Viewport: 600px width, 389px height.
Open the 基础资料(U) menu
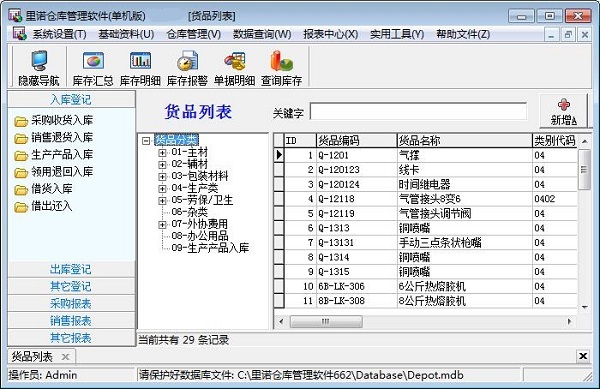coord(126,34)
